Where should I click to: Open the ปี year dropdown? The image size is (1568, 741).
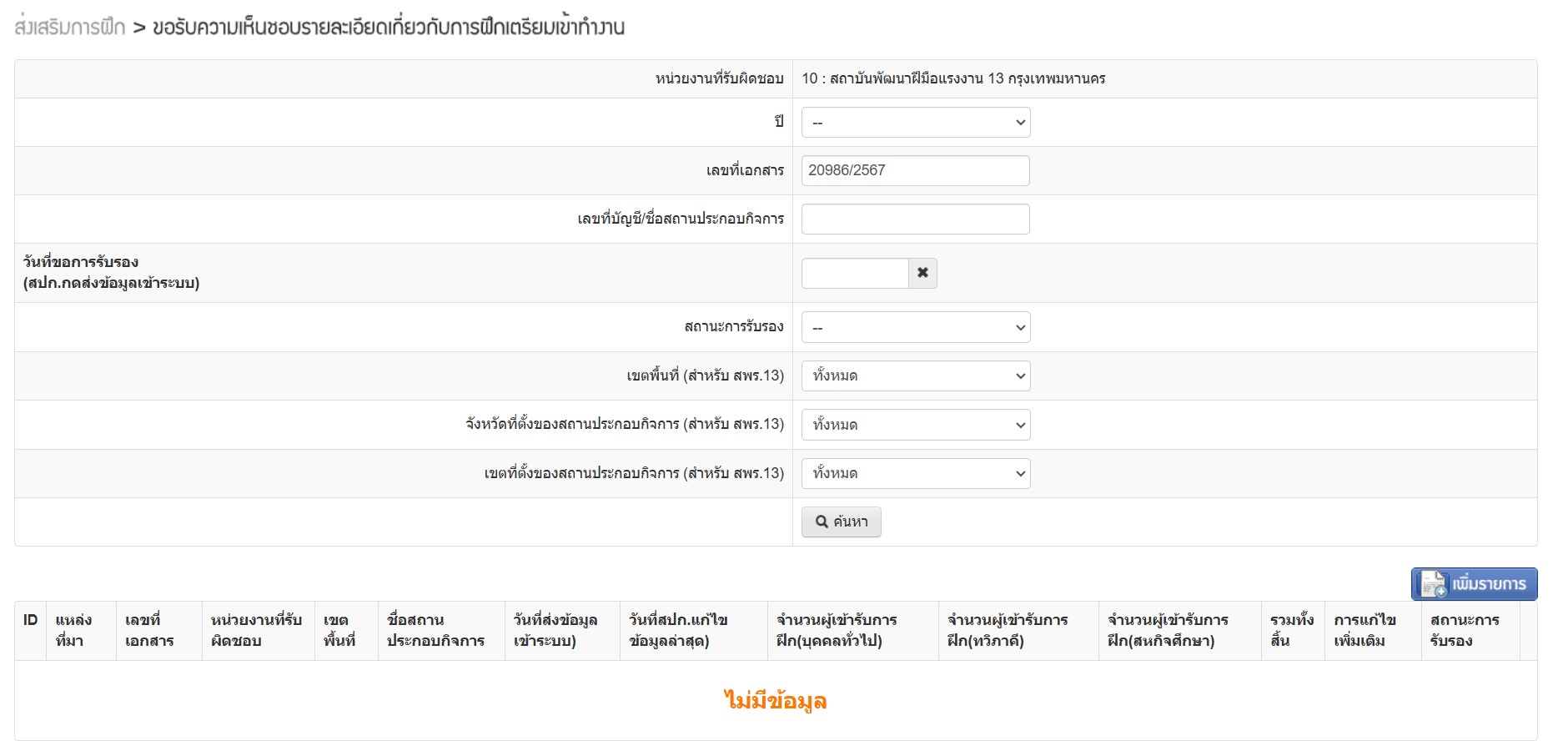(915, 123)
